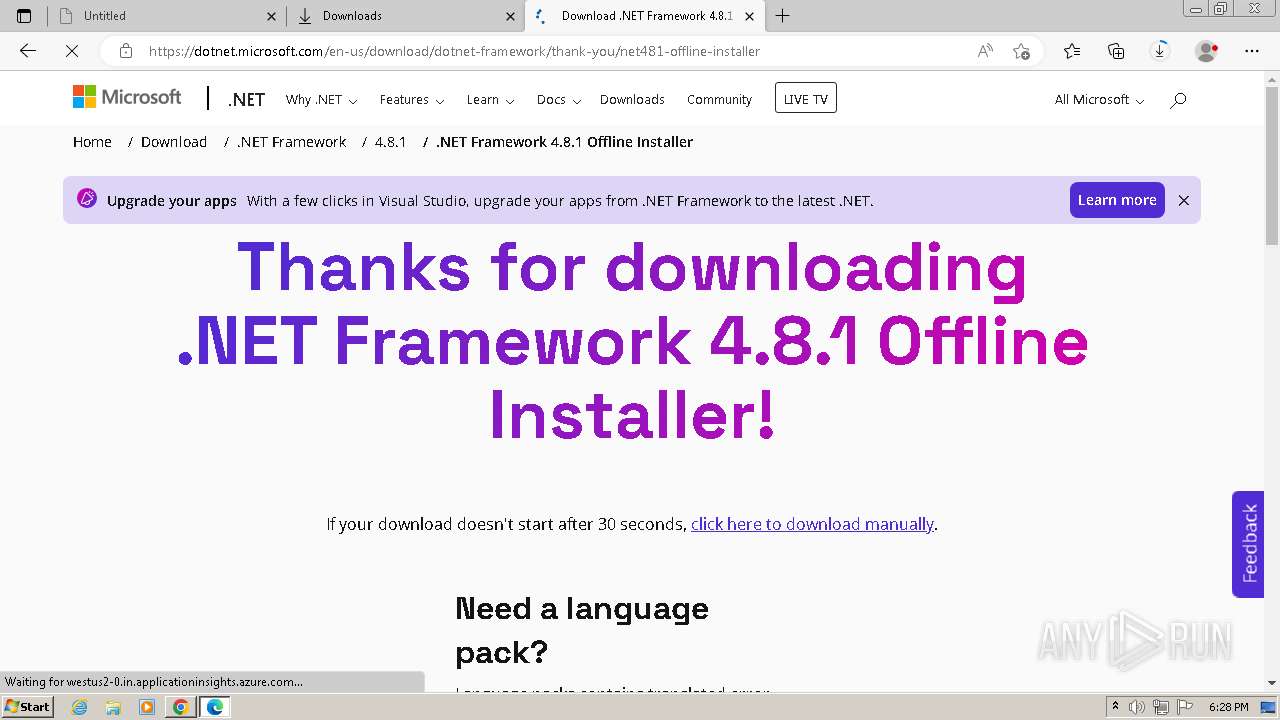This screenshot has height=720, width=1280.
Task: Open the site search magnifier icon
Action: [x=1178, y=100]
